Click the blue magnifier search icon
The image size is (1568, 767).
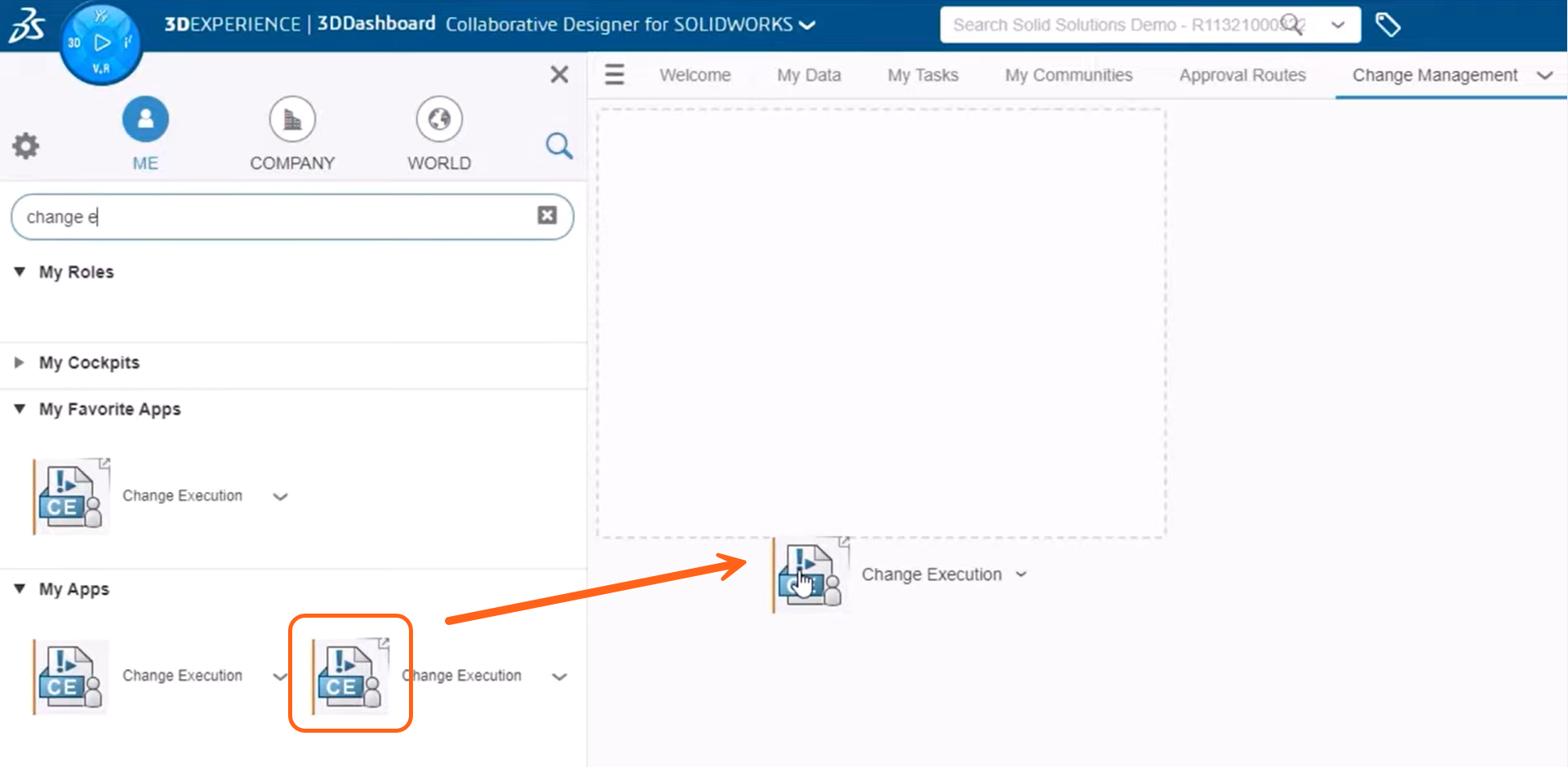559,146
